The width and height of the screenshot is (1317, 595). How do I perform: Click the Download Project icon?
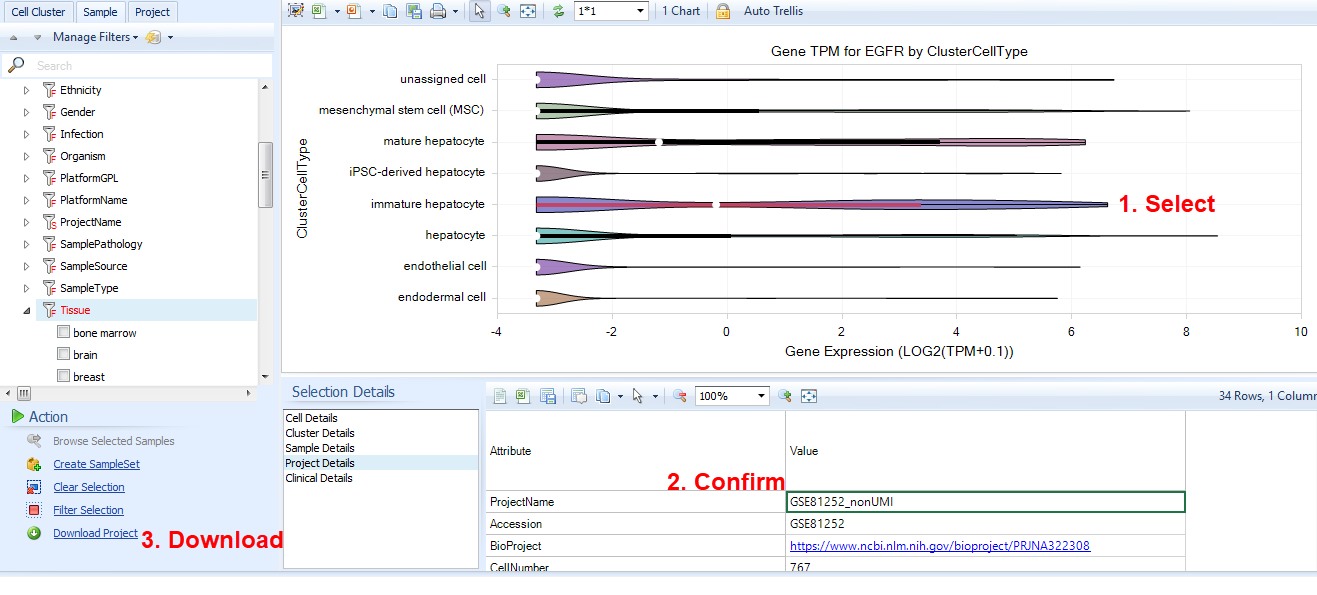[34, 533]
